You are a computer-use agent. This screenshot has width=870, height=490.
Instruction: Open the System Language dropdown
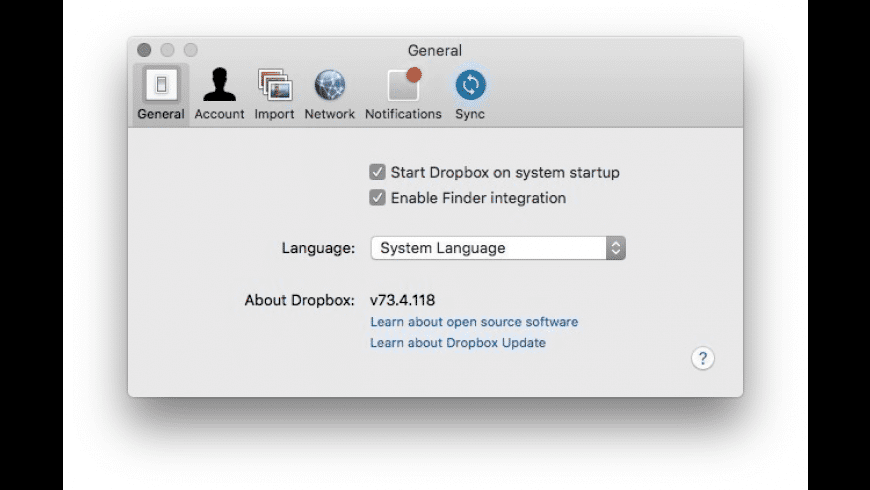click(x=498, y=248)
